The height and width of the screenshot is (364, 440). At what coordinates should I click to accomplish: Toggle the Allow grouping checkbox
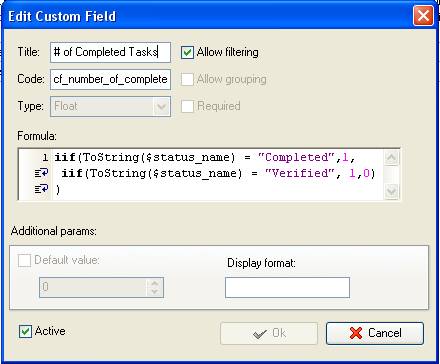tap(187, 79)
